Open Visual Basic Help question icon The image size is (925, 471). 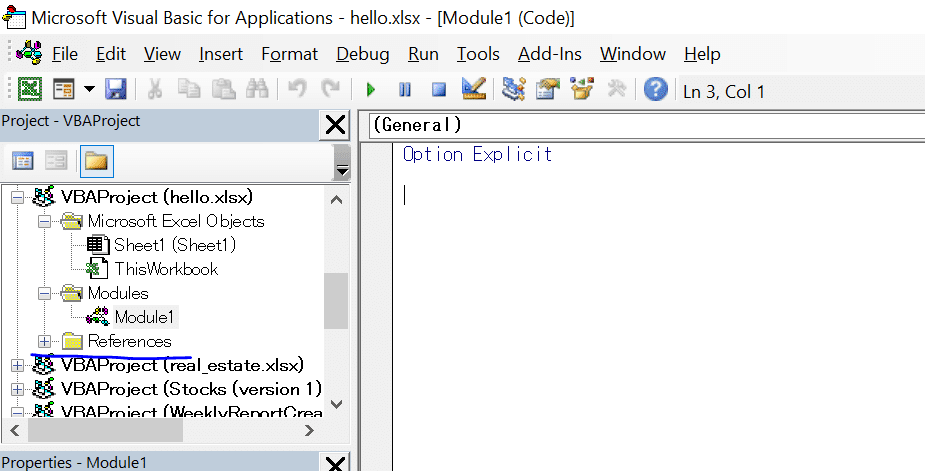click(655, 90)
